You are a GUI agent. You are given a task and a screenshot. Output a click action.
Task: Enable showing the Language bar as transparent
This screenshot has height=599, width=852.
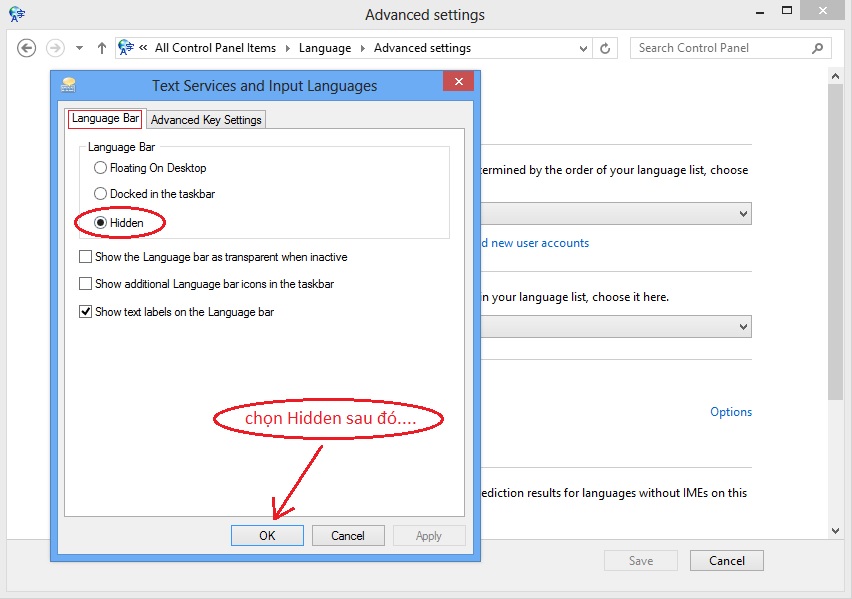[x=86, y=257]
